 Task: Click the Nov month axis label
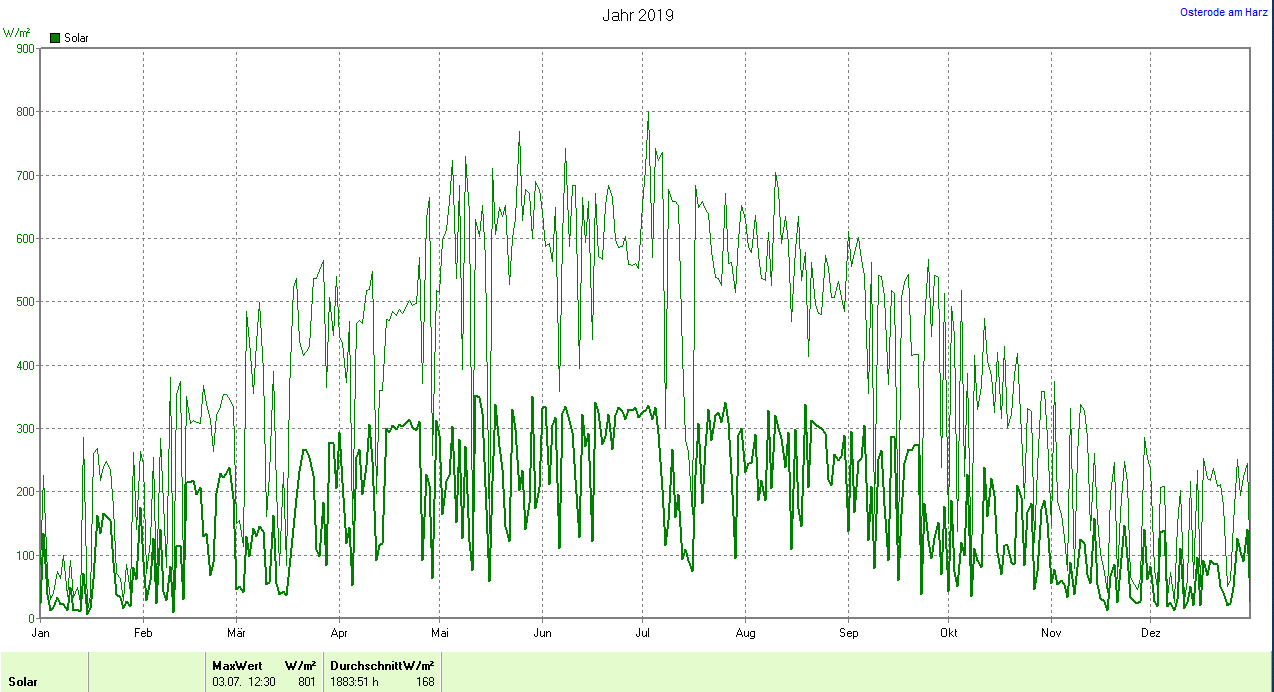pos(1050,633)
